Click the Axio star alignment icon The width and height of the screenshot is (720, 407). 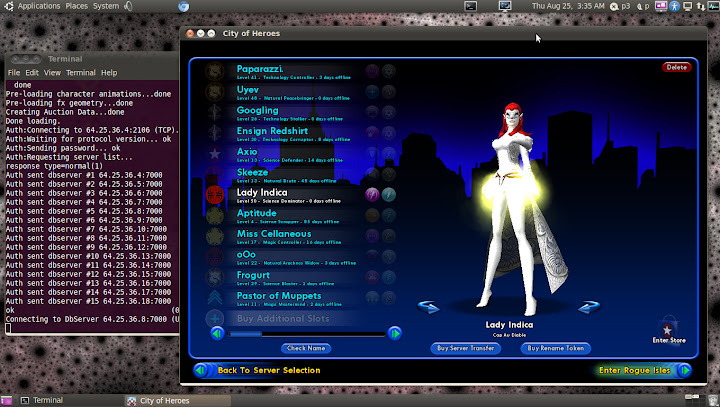click(214, 154)
